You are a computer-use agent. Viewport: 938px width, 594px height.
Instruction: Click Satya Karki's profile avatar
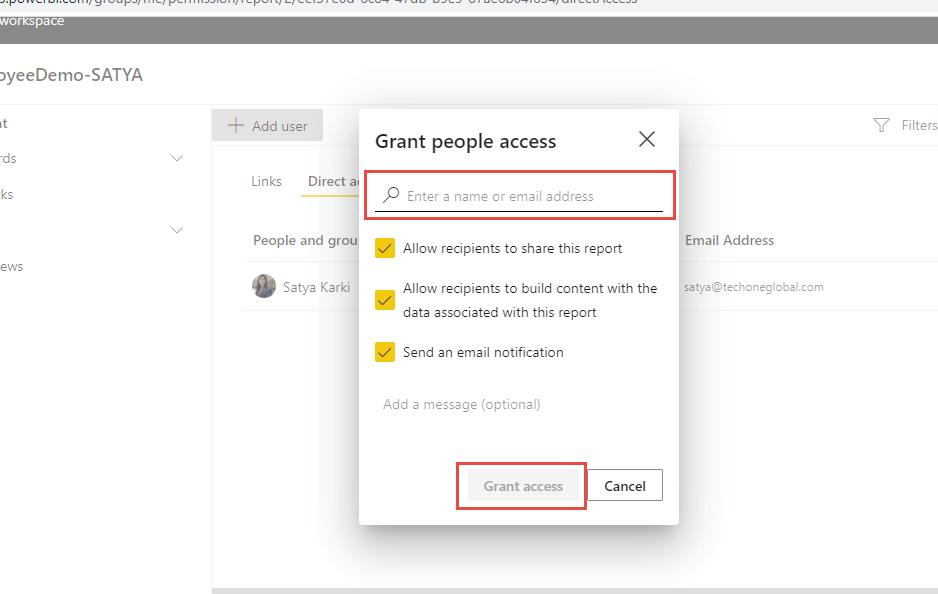click(x=264, y=287)
